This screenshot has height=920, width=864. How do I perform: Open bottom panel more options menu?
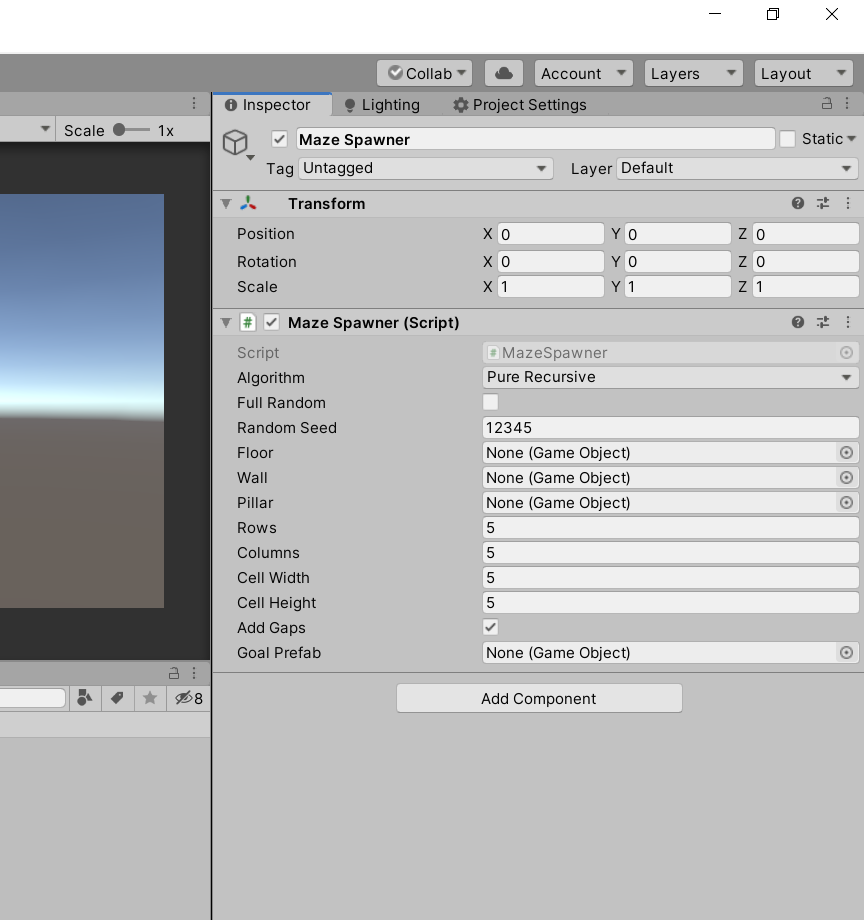[194, 673]
